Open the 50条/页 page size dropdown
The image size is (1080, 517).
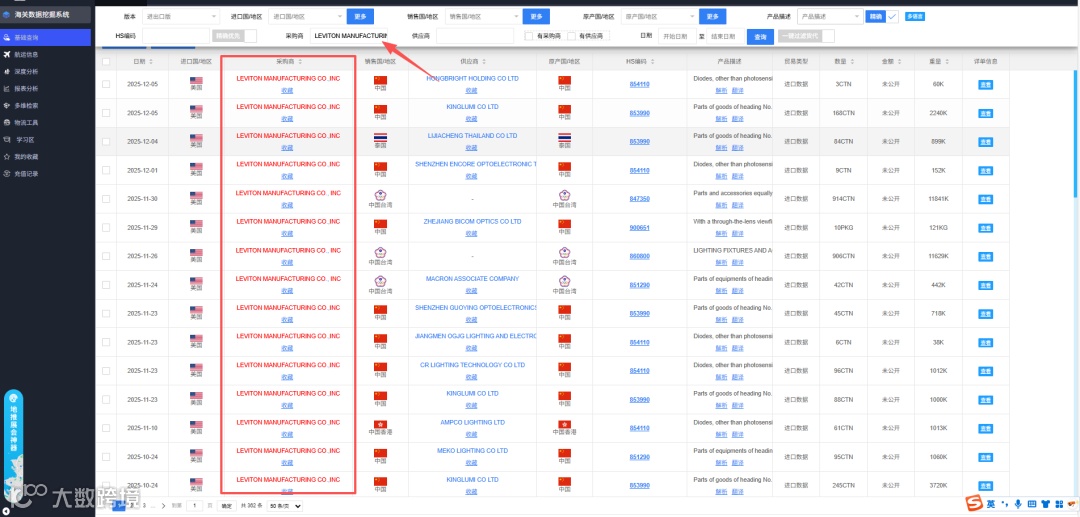click(284, 506)
